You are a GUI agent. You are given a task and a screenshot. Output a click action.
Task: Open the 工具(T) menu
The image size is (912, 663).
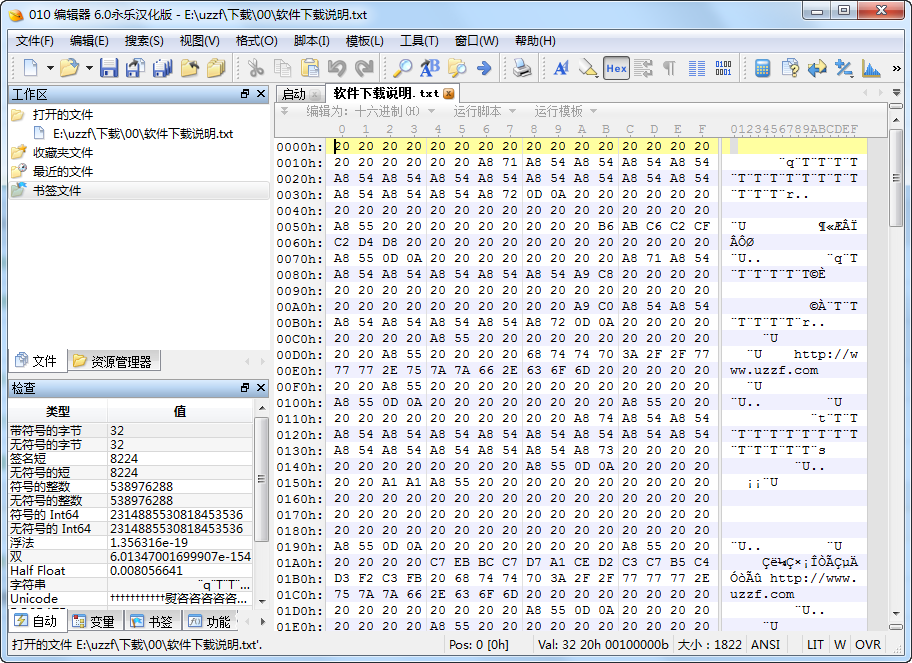pyautogui.click(x=419, y=41)
